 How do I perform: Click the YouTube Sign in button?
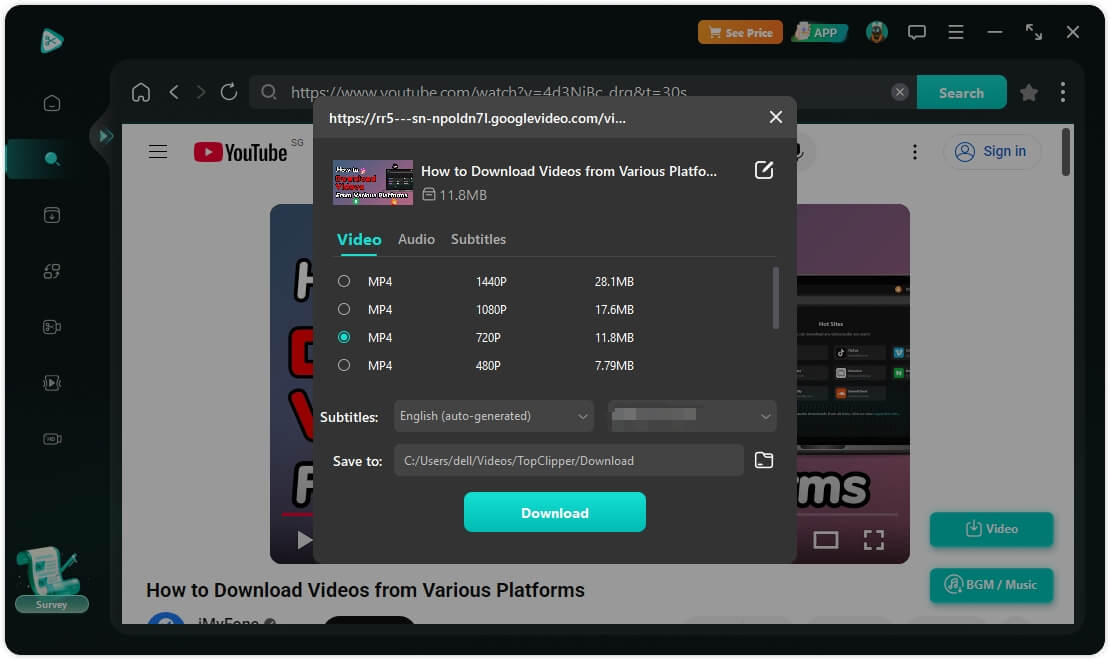pyautogui.click(x=991, y=152)
